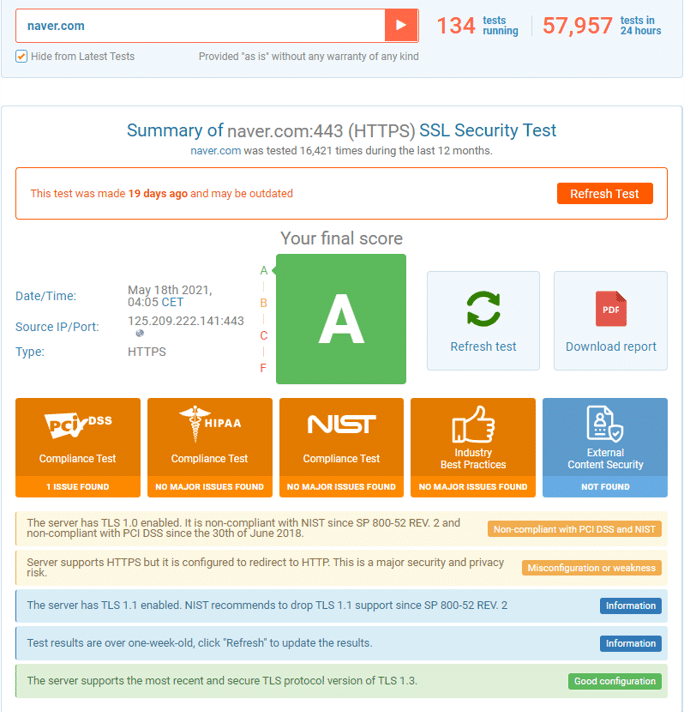
Task: Click the red PDF download icon
Action: 611,309
